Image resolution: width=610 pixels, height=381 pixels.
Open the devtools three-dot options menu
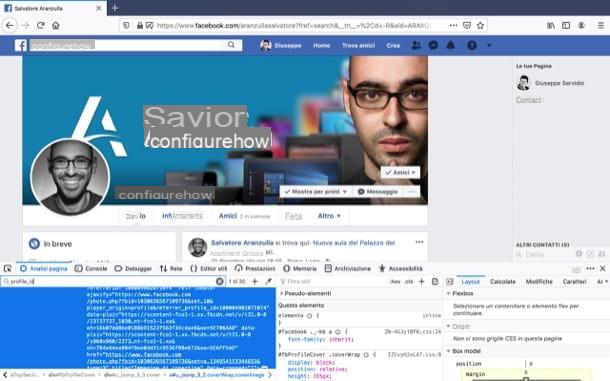tap(590, 269)
